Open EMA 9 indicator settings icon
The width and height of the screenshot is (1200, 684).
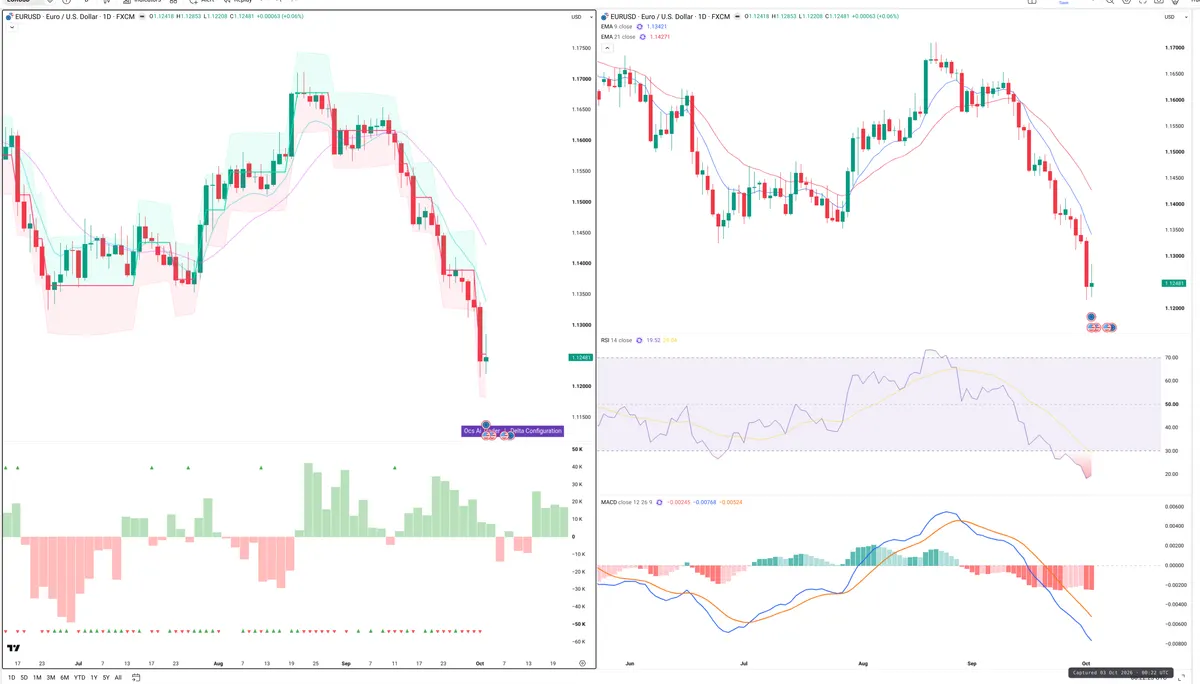coord(640,26)
